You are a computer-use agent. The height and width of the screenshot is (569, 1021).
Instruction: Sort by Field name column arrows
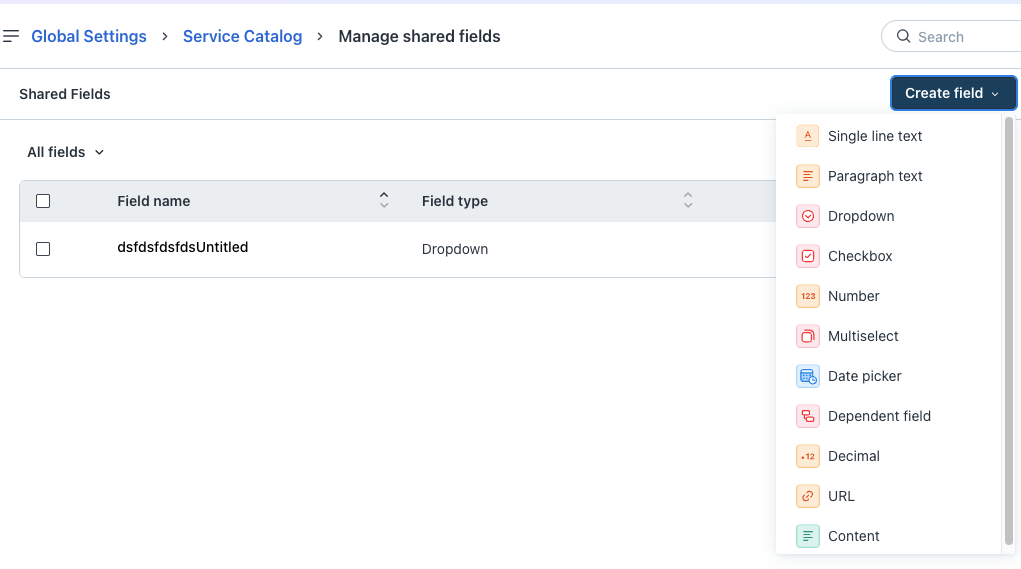click(384, 200)
